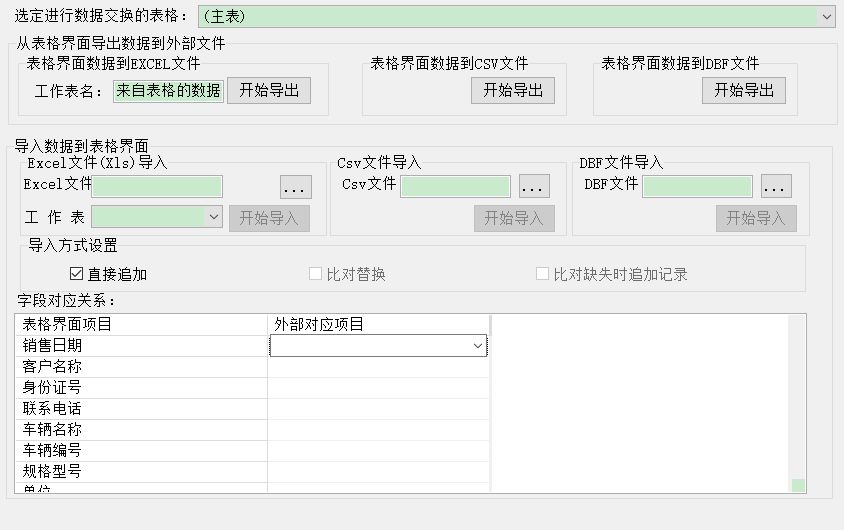Click the 工作表名 input field
844x530 pixels.
pos(168,91)
